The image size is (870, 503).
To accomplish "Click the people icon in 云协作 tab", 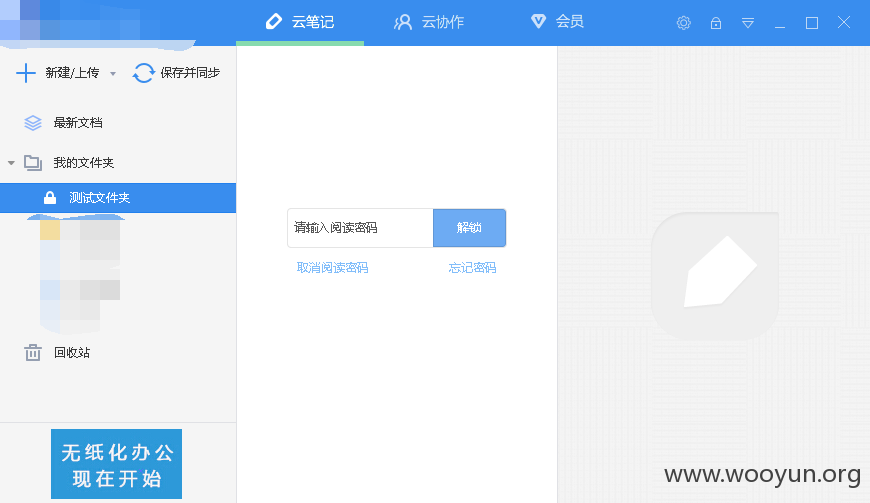I will tap(403, 22).
